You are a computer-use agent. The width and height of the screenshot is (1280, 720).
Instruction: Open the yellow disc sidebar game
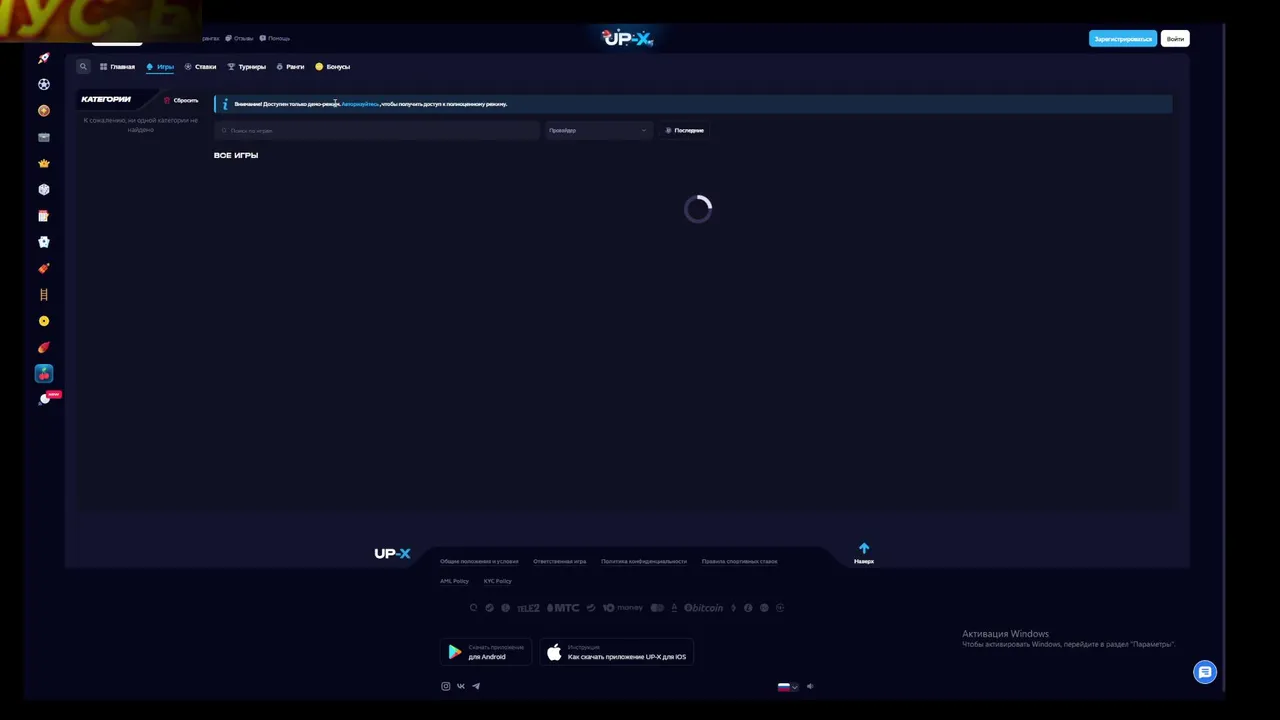pyautogui.click(x=44, y=321)
